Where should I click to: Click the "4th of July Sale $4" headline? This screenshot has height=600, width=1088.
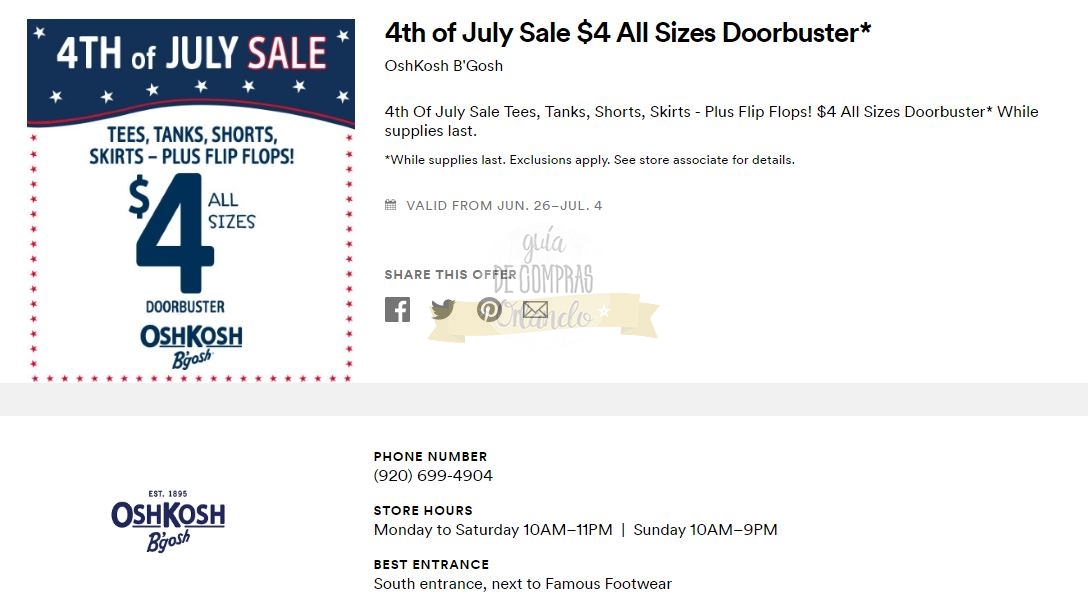pos(627,33)
